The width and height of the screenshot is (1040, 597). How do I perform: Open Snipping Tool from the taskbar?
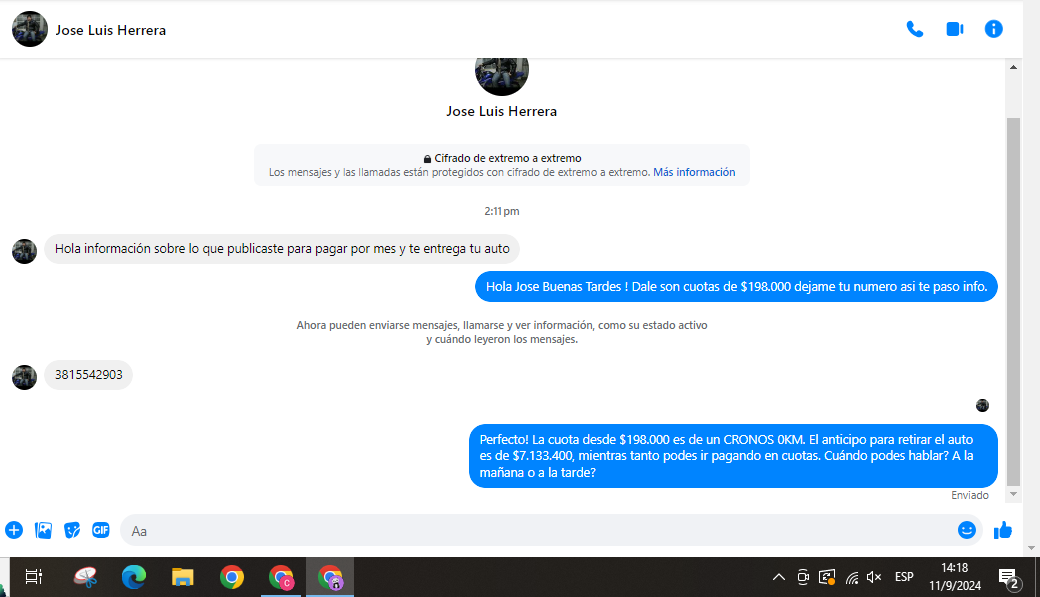85,577
